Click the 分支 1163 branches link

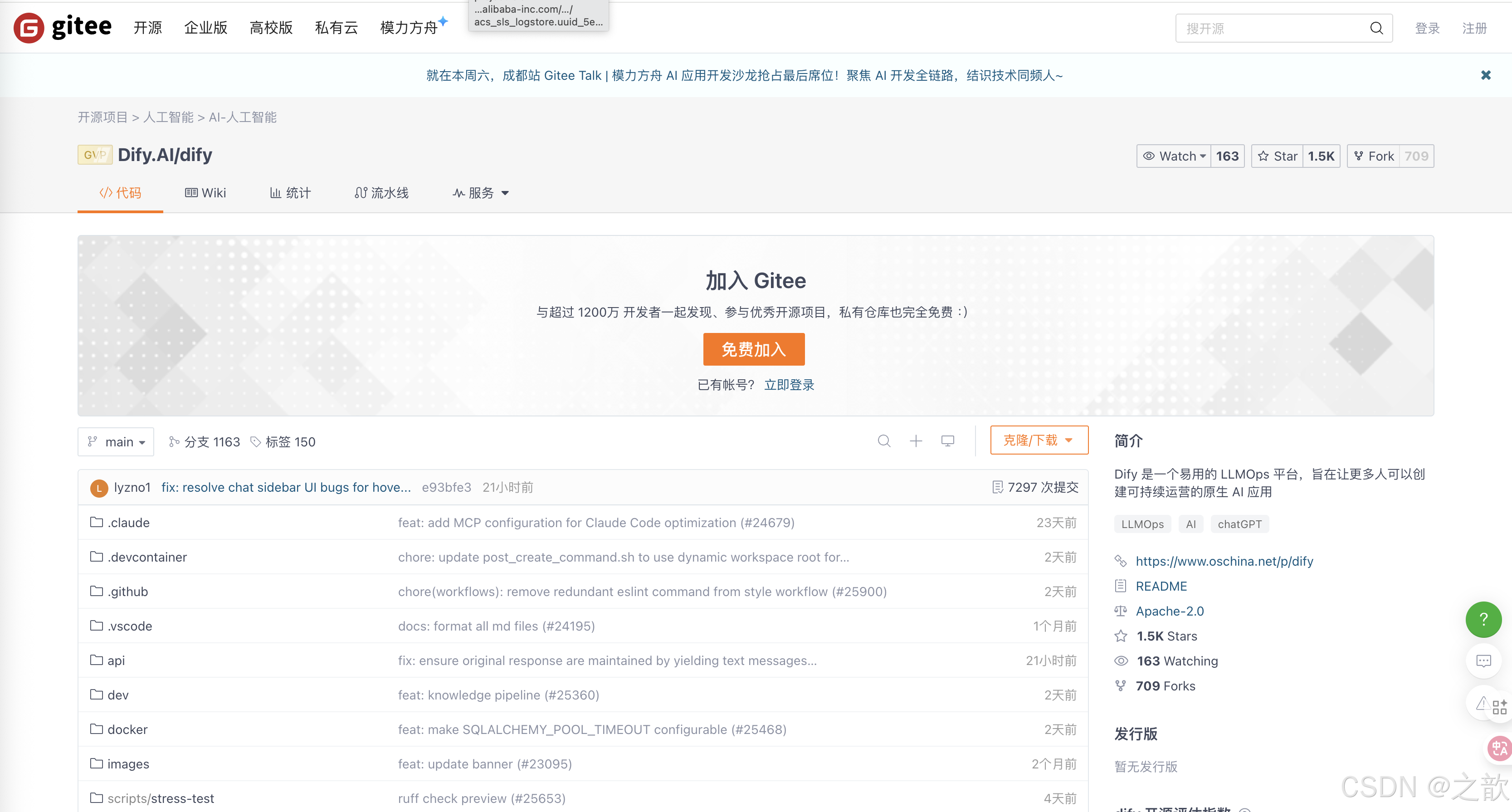click(x=205, y=441)
